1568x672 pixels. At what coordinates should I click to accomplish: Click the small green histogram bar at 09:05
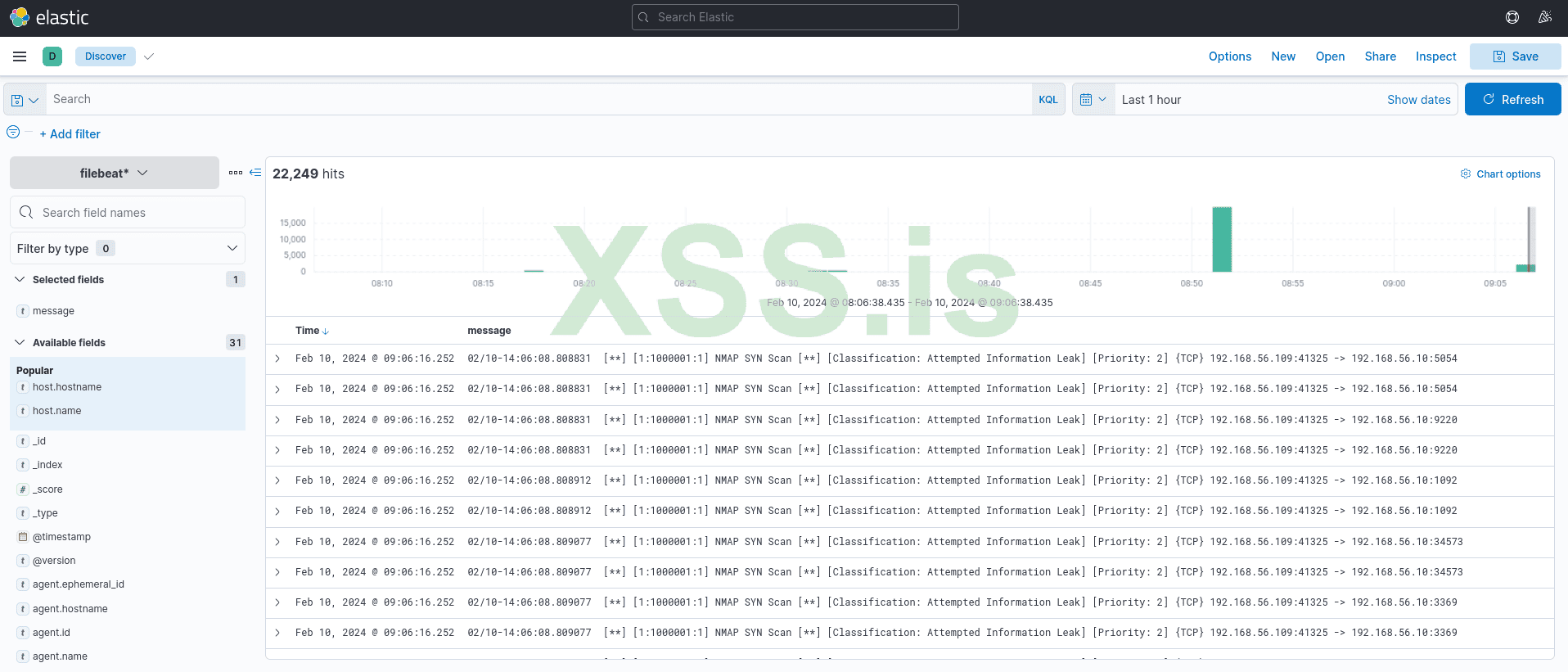coord(1525,268)
